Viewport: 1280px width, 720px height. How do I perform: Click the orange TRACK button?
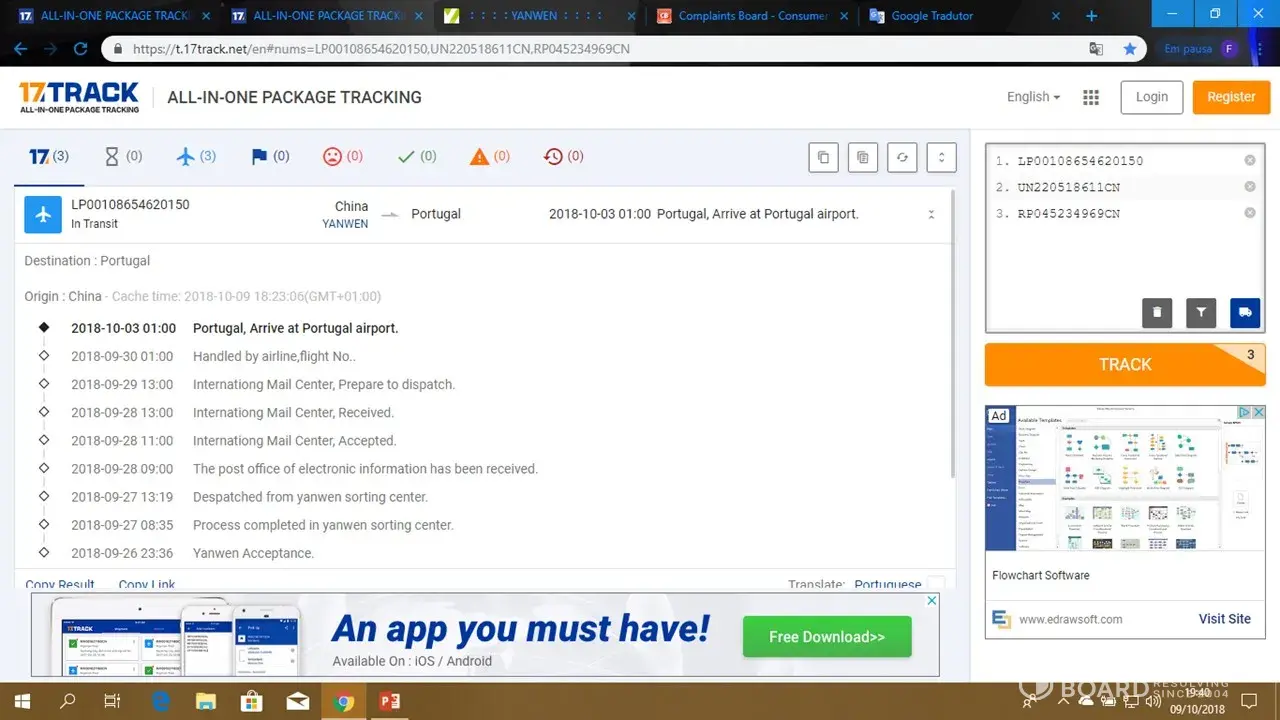click(1125, 365)
